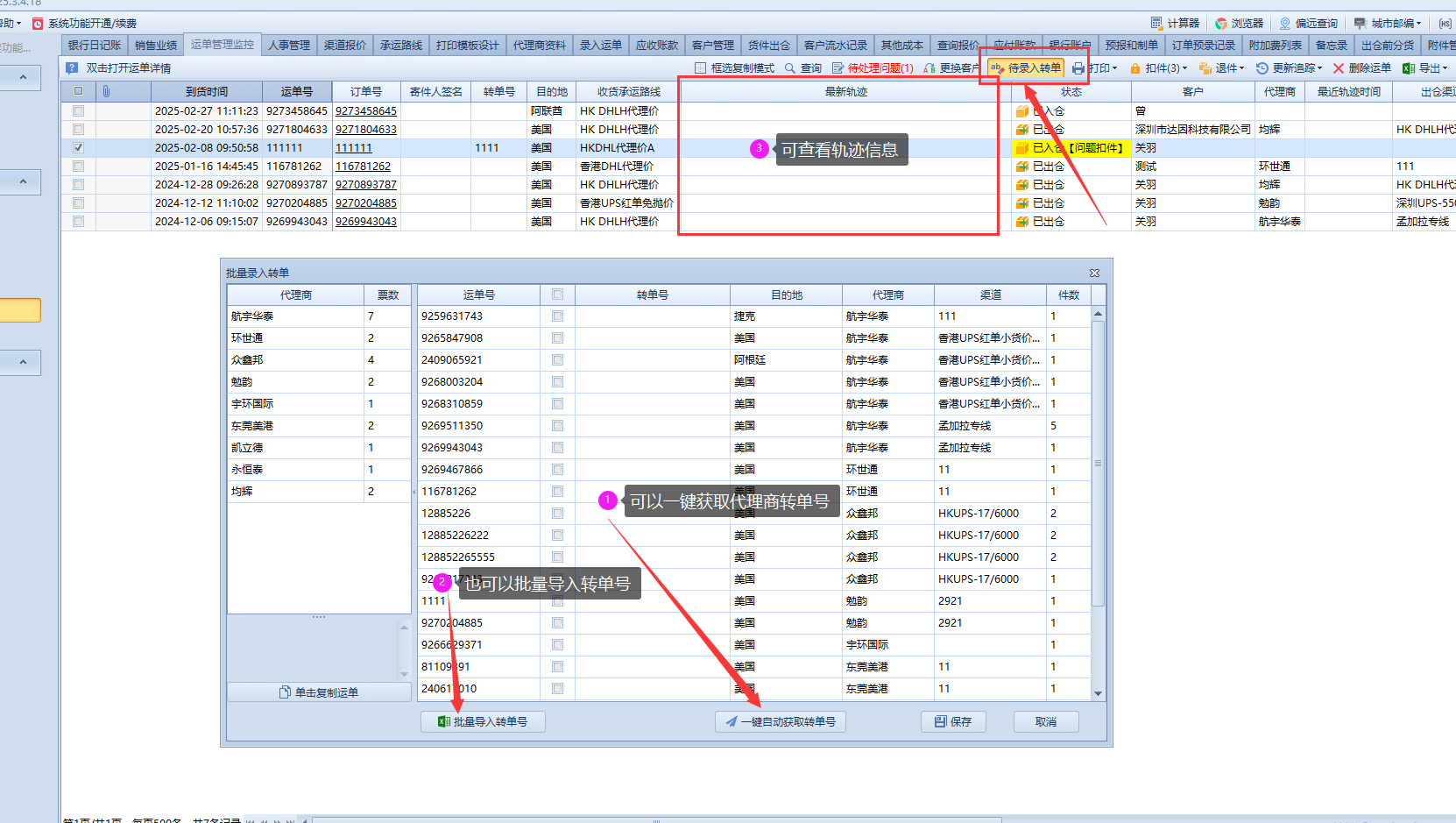Open 待处理问题(1) pending issues
Image resolution: width=1456 pixels, height=823 pixels.
873,68
